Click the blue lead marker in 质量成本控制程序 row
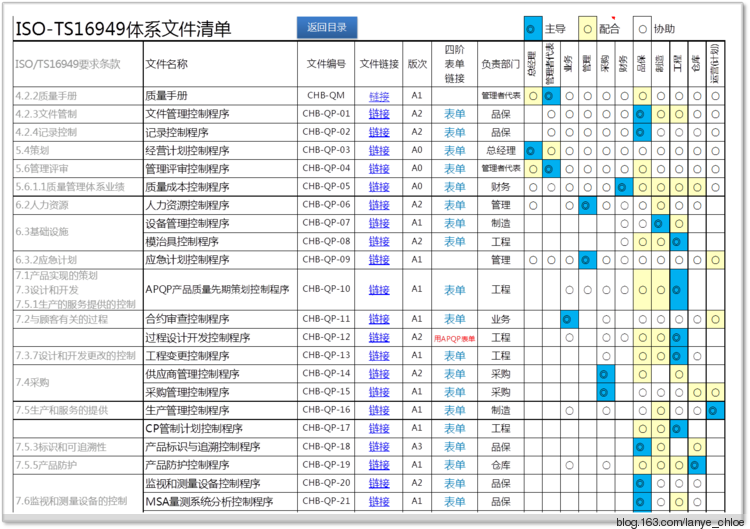Screen dimensions: 750x529 pyautogui.click(x=624, y=187)
